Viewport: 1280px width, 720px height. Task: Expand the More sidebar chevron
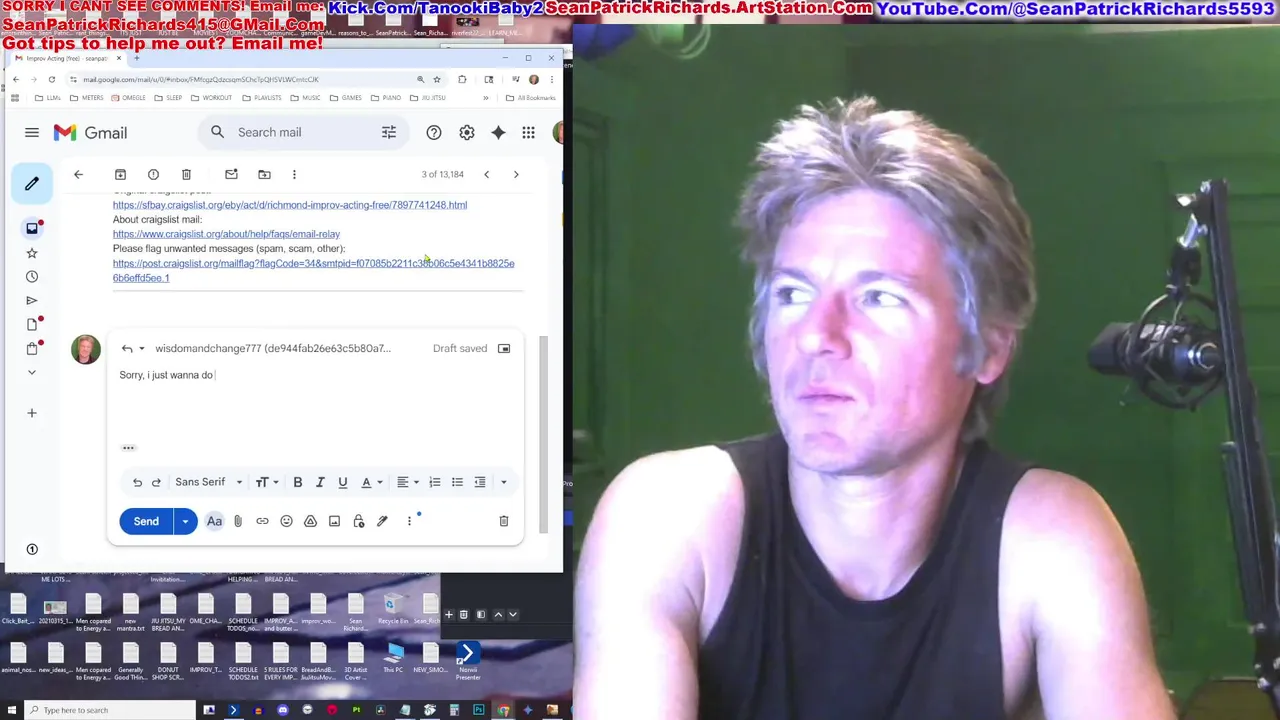point(32,372)
